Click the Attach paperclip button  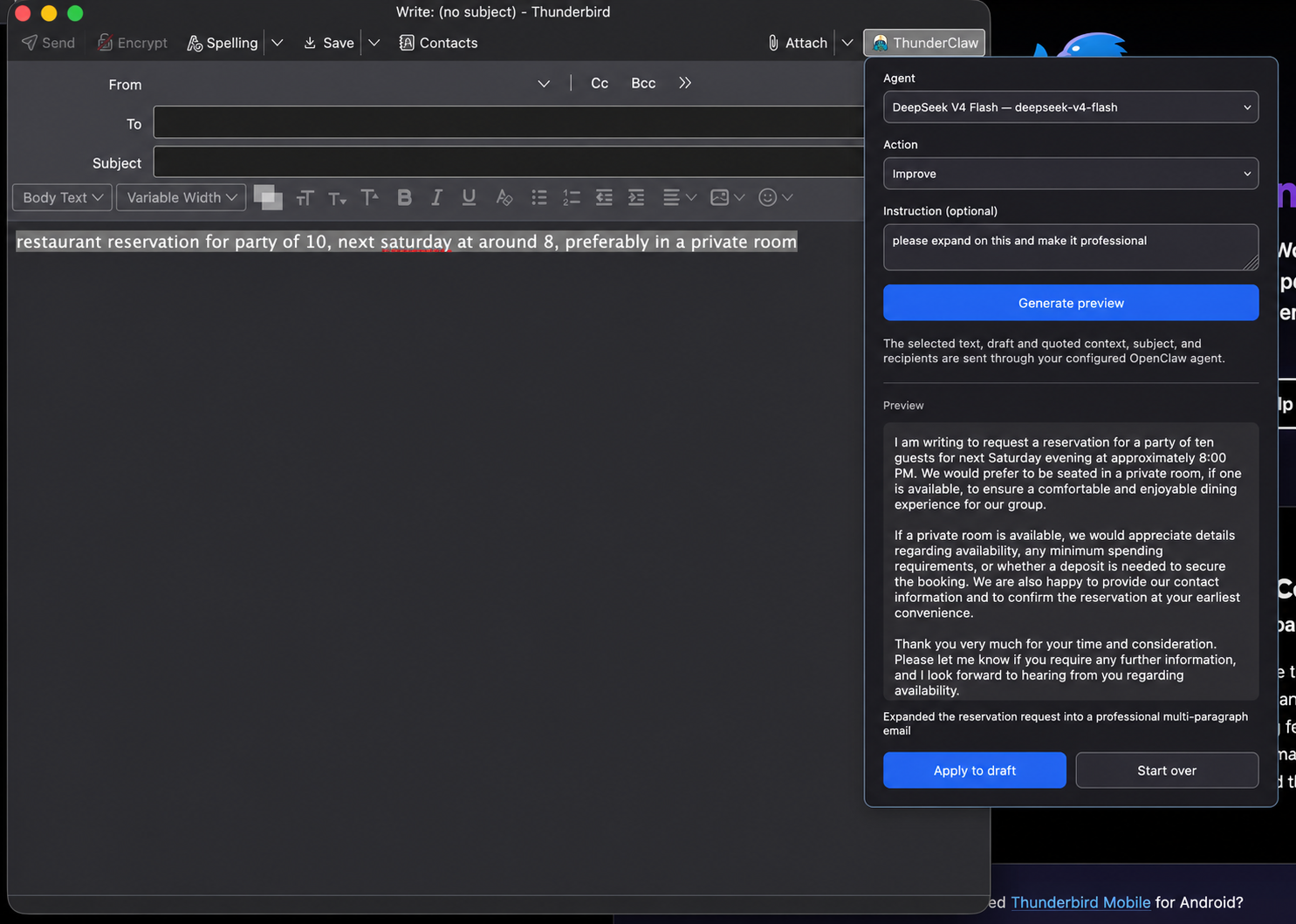797,43
